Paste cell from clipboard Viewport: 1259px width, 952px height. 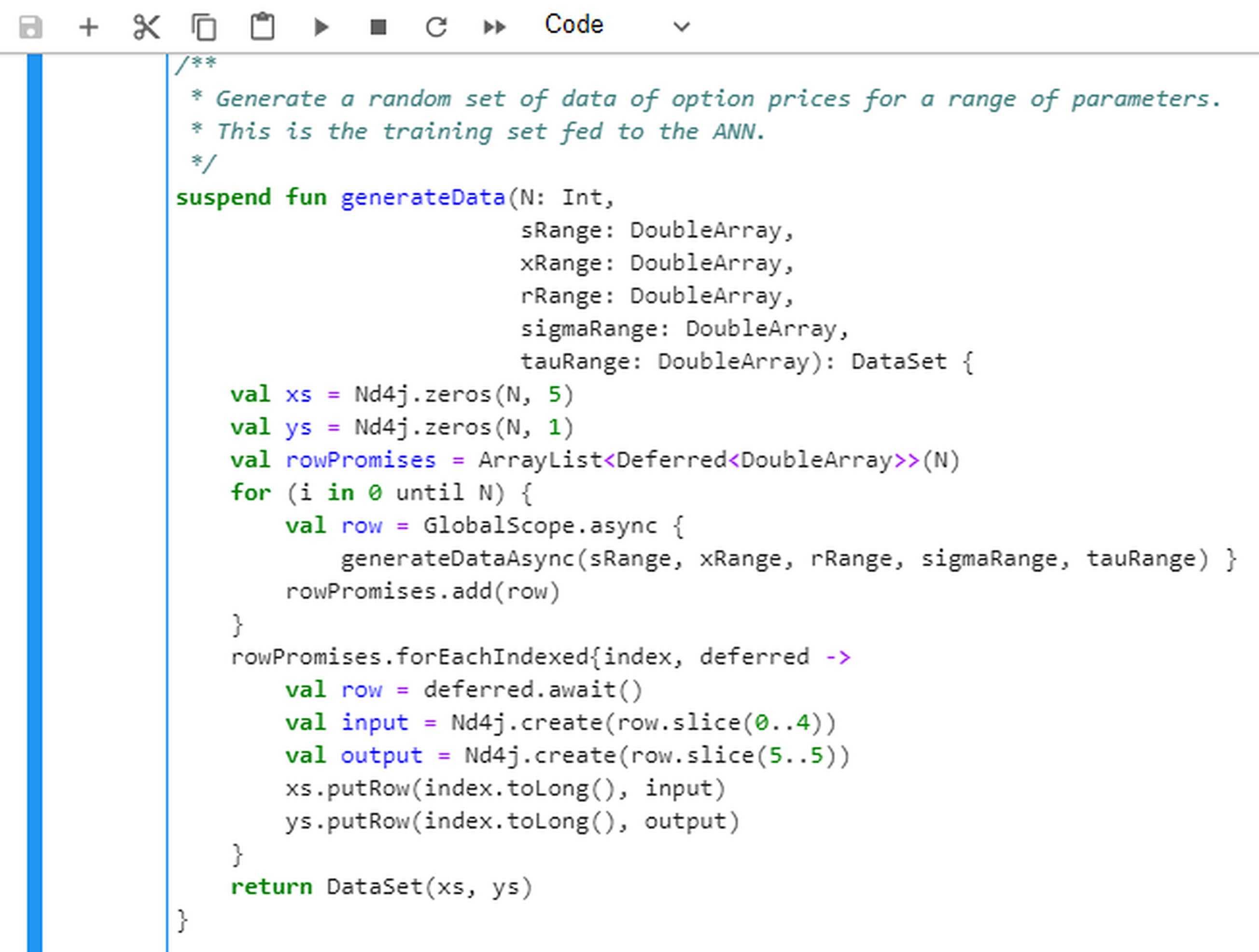[x=263, y=27]
